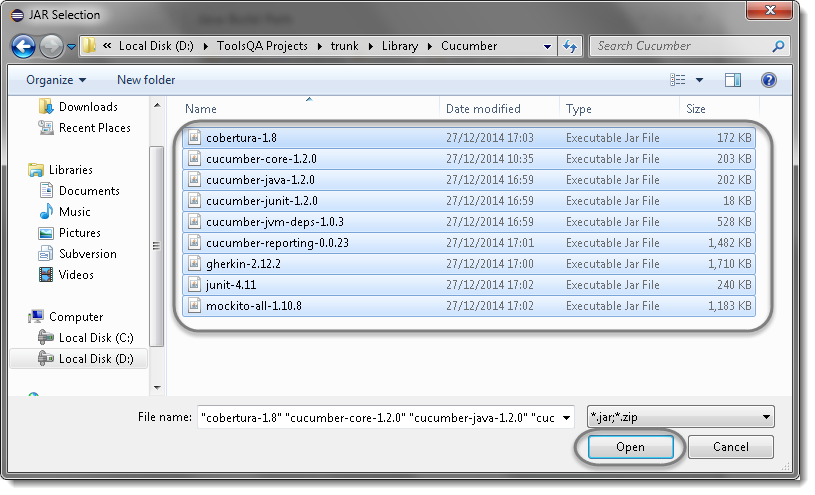Sort files by Date modified column
The width and height of the screenshot is (815, 495).
[483, 109]
